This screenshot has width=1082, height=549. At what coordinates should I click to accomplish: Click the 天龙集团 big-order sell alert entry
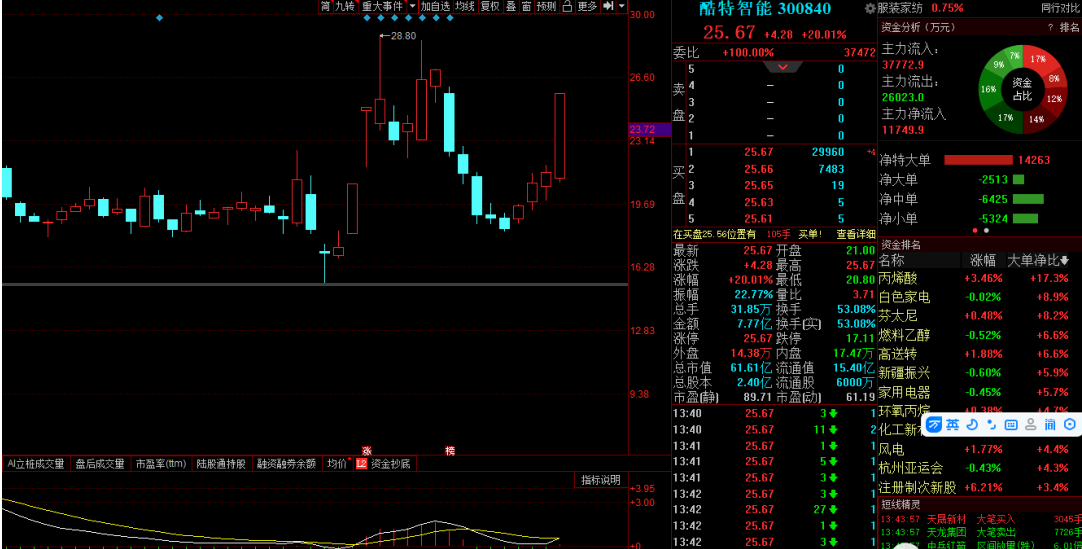(x=980, y=532)
